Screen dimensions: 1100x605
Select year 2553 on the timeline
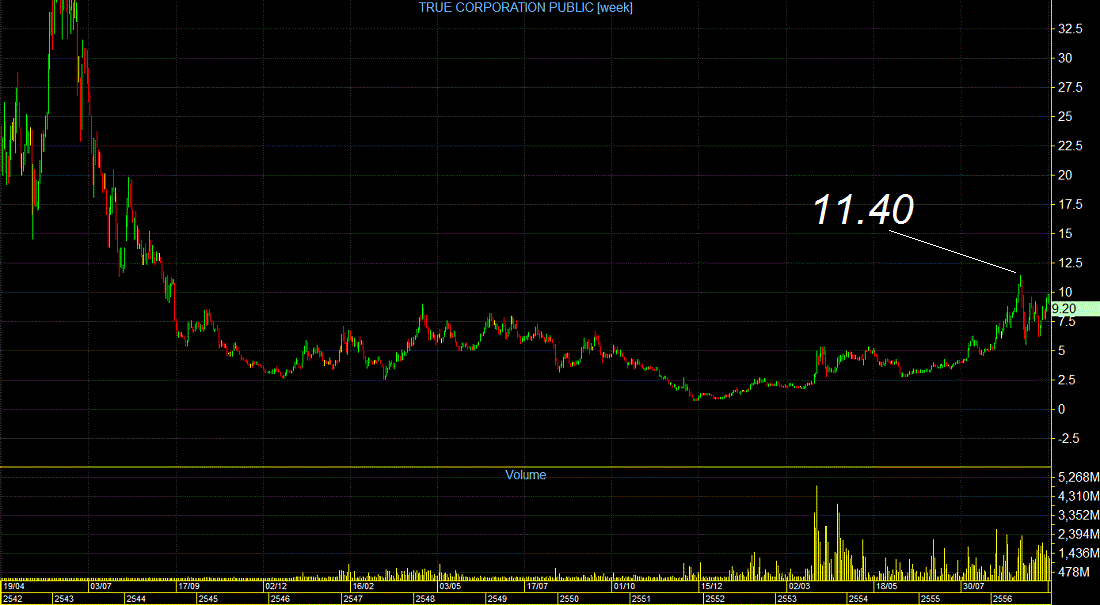pyautogui.click(x=786, y=599)
